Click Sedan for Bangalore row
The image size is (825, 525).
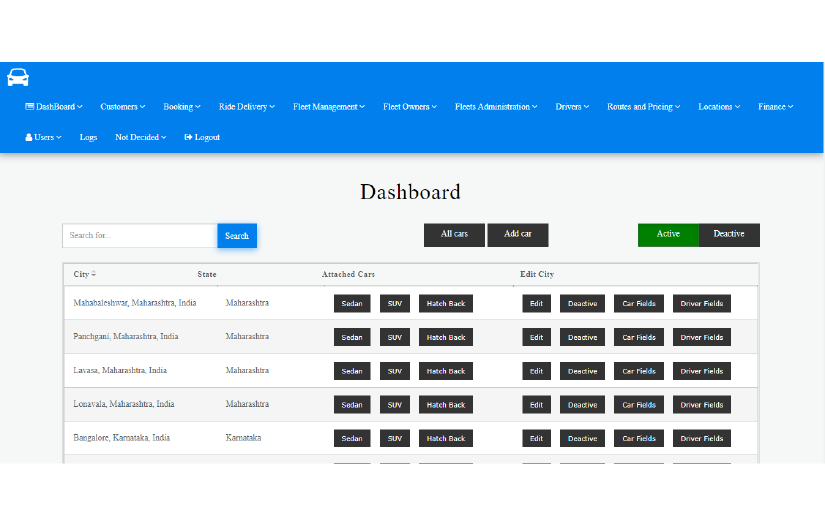click(352, 438)
